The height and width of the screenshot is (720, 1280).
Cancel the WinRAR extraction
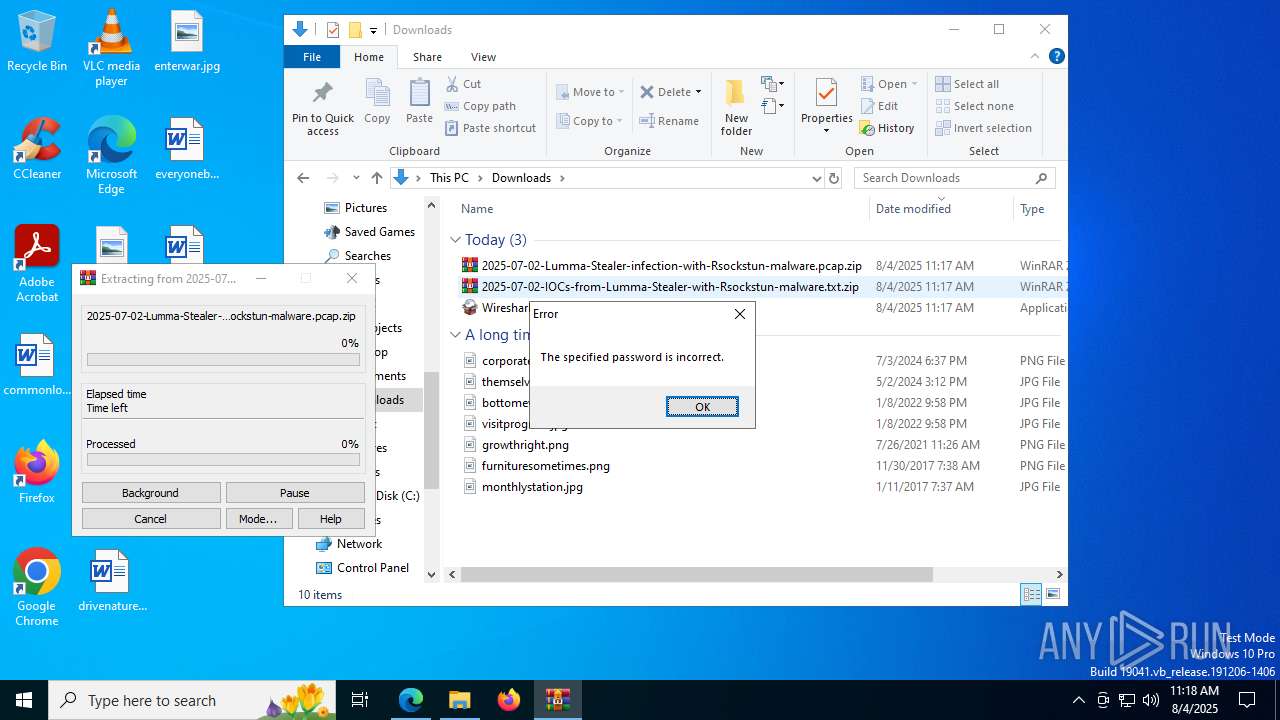tap(151, 519)
